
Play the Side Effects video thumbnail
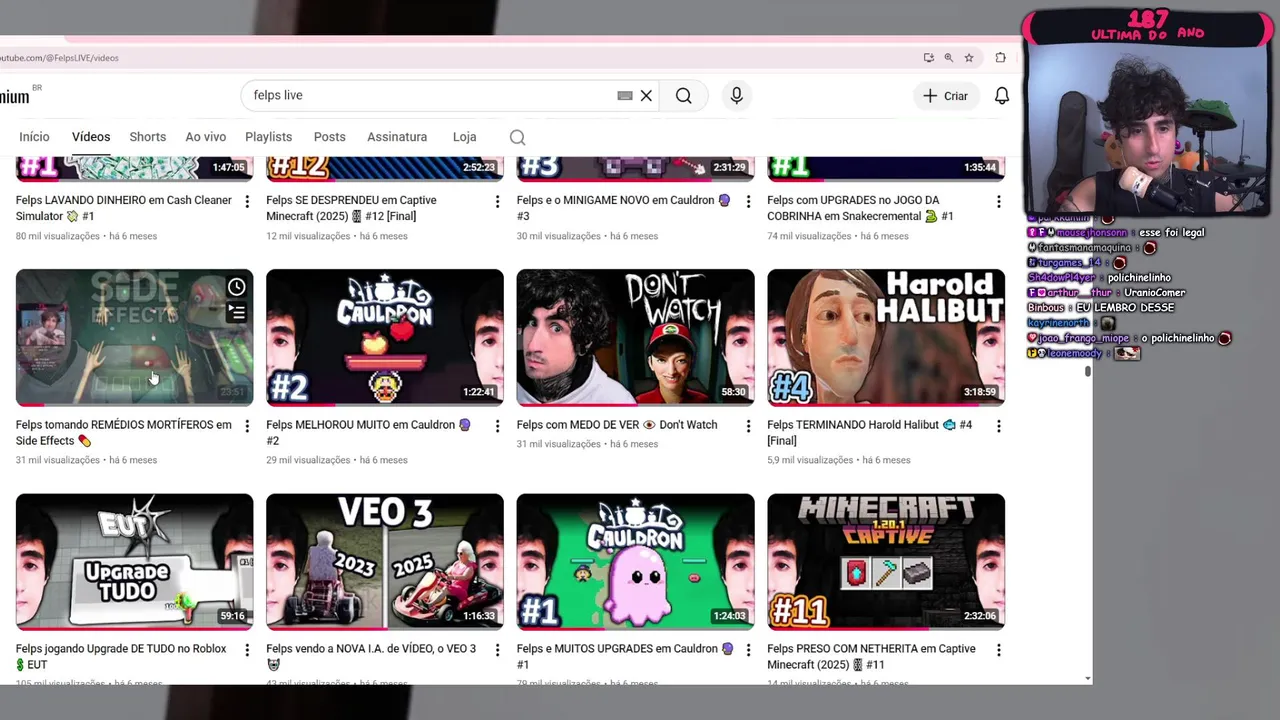click(x=134, y=337)
